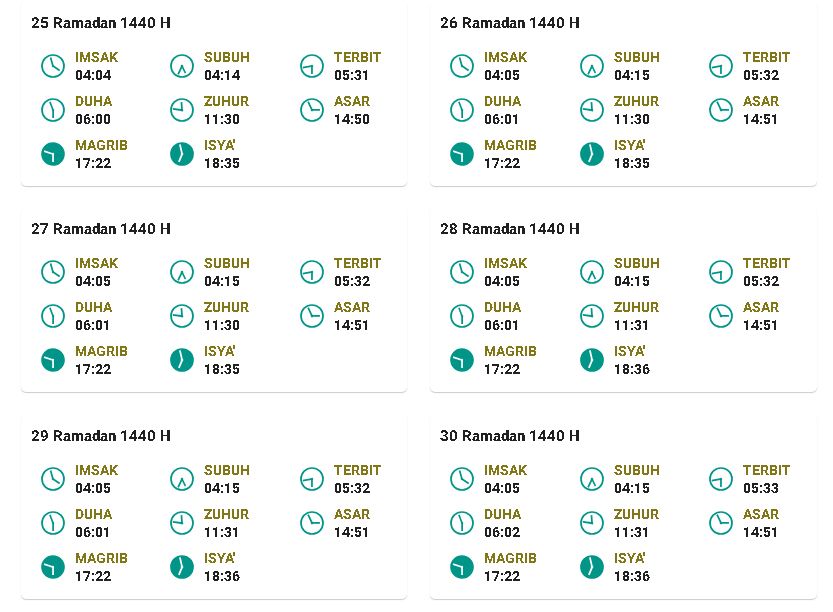Click the Asar clock icon for 30 Ramadan

[x=721, y=523]
